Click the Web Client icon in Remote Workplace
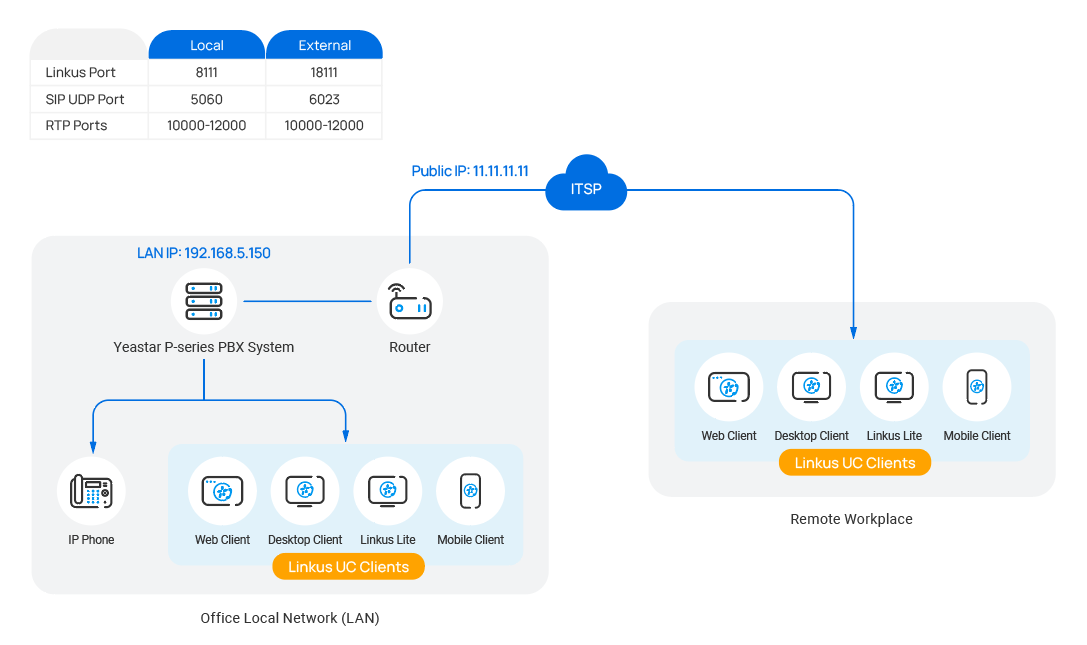 [728, 386]
